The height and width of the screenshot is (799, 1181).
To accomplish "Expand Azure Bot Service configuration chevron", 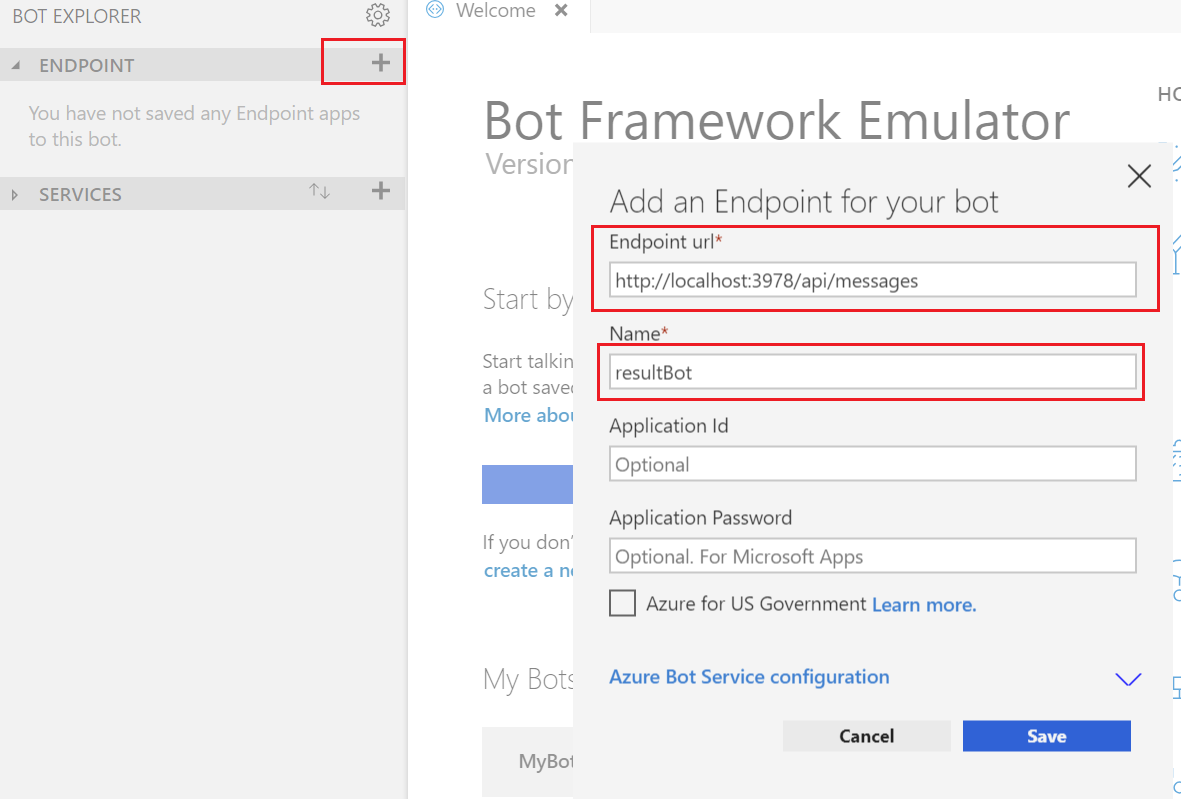I will 1128,679.
